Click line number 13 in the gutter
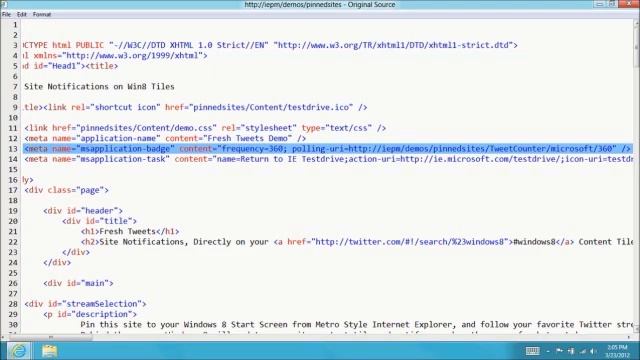The image size is (640, 360). point(13,149)
